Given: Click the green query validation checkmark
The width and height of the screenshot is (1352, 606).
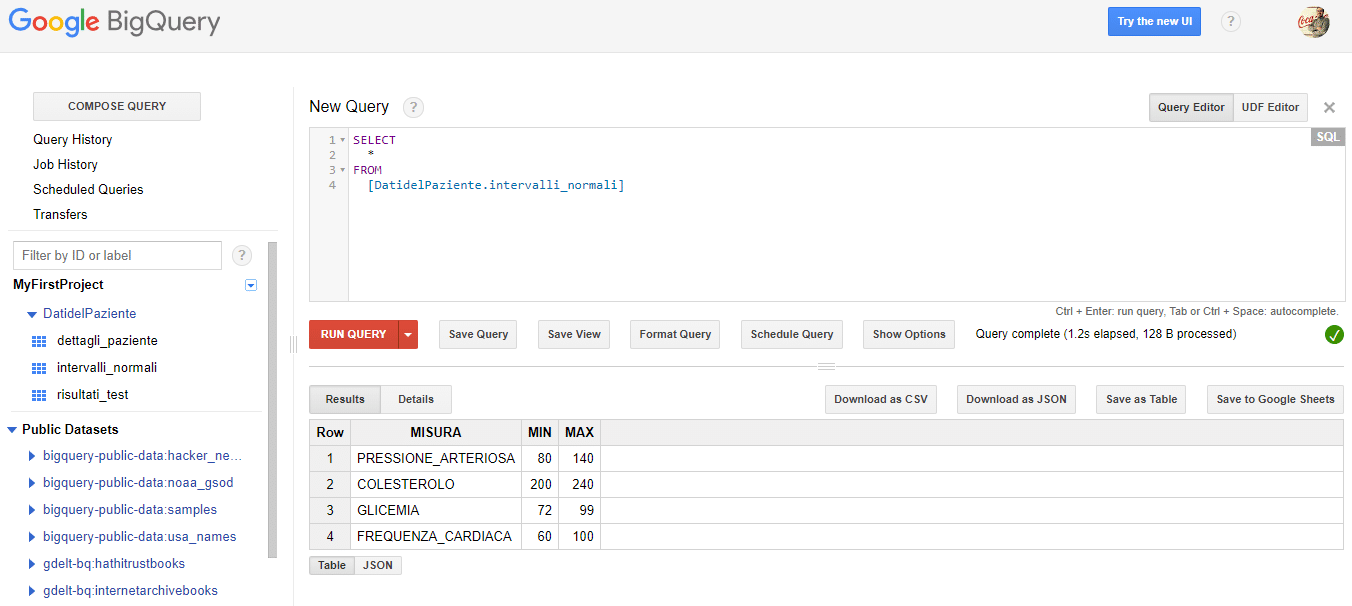Looking at the screenshot, I should click(1334, 335).
